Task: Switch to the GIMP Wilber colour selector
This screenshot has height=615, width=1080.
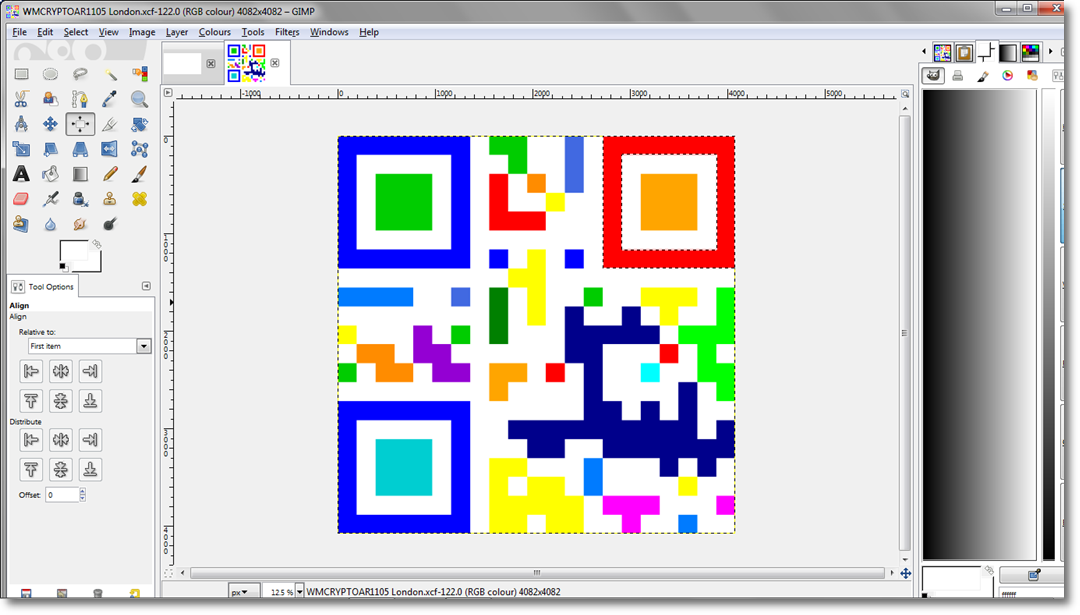Action: (x=933, y=76)
